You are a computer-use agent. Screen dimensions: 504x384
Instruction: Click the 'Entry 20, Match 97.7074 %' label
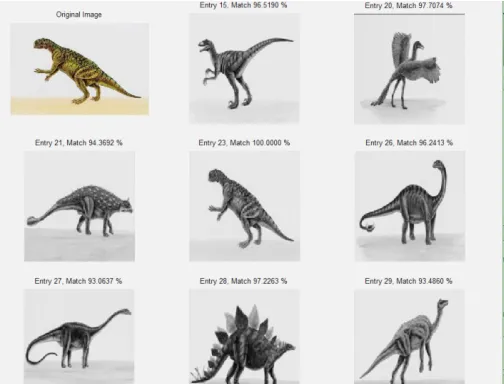[408, 5]
